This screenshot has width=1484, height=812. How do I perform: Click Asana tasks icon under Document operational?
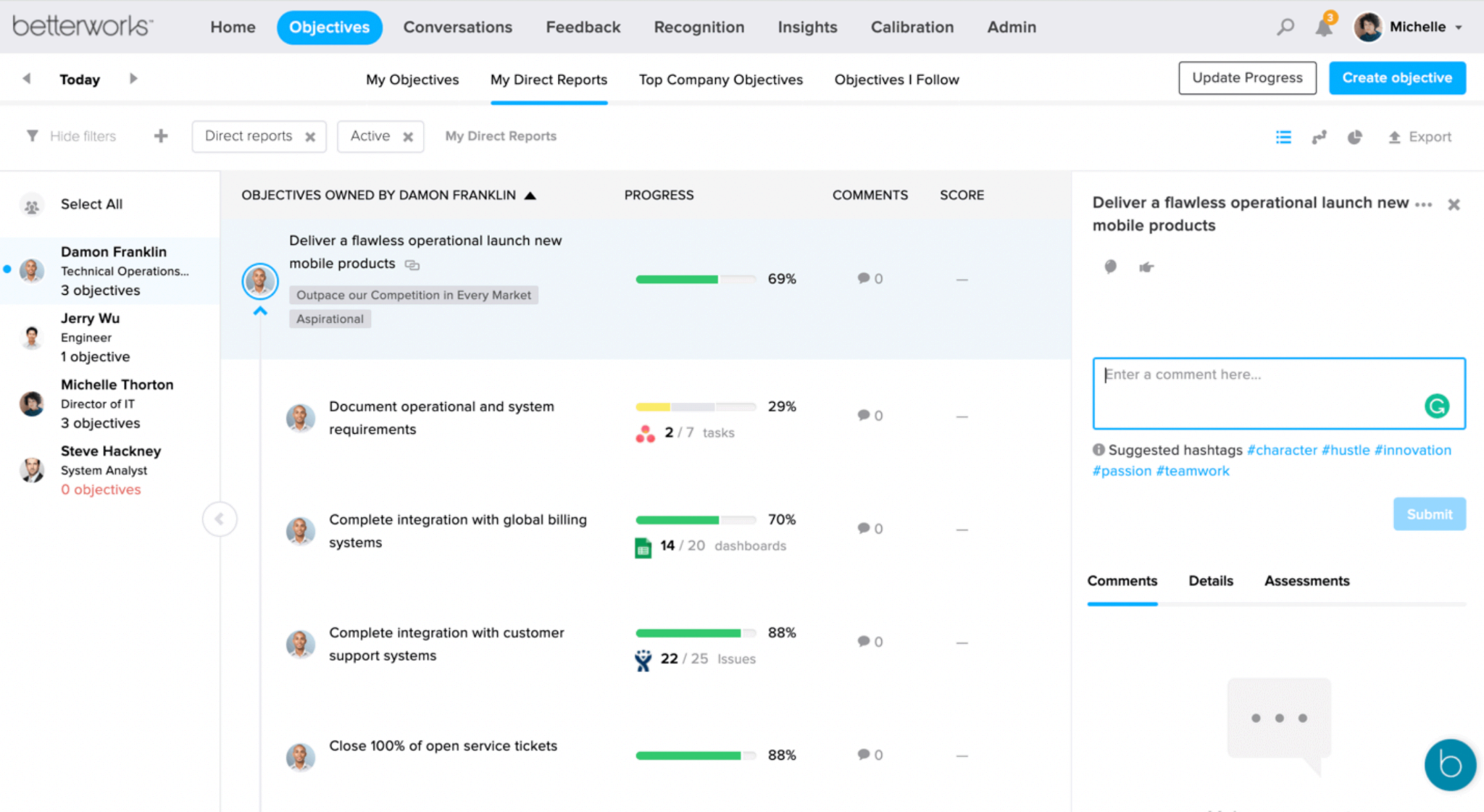[x=645, y=433]
